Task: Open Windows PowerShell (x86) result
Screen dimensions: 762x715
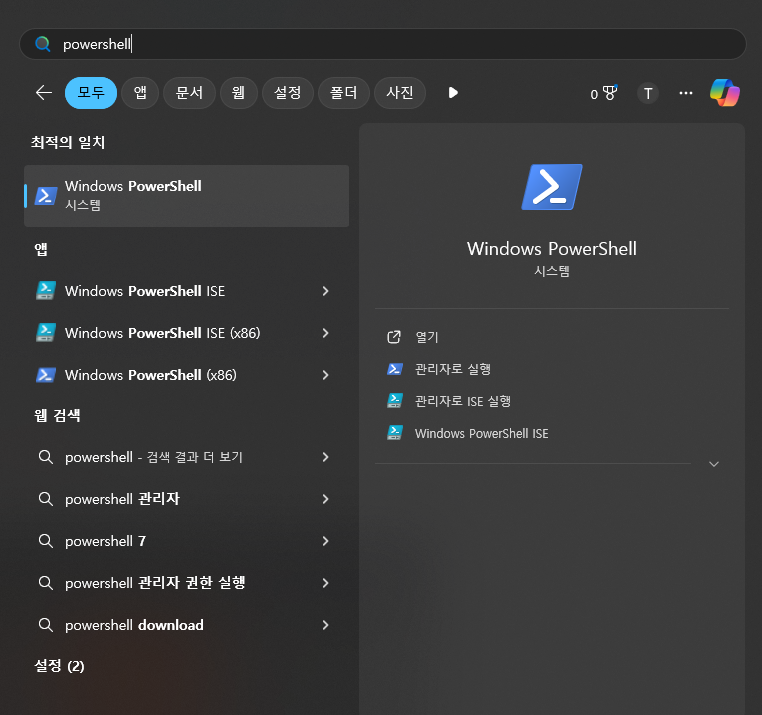Action: (x=187, y=375)
